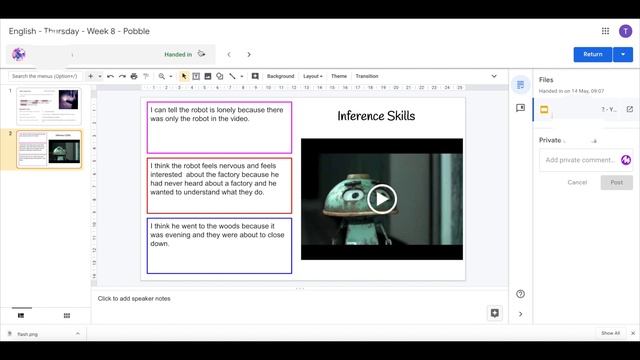Screen dimensions: 640x360
Task: Close the downloads bar
Action: (633, 333)
